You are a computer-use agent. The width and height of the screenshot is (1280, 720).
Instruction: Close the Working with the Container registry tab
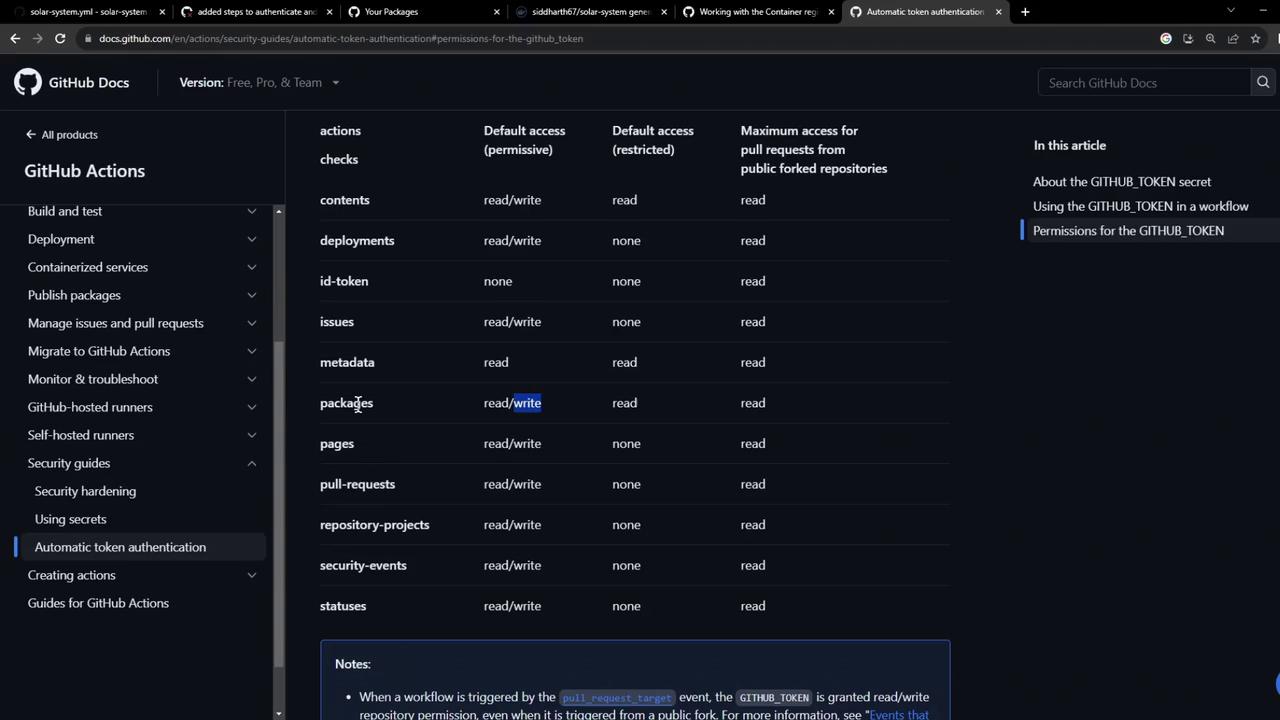pyautogui.click(x=831, y=12)
